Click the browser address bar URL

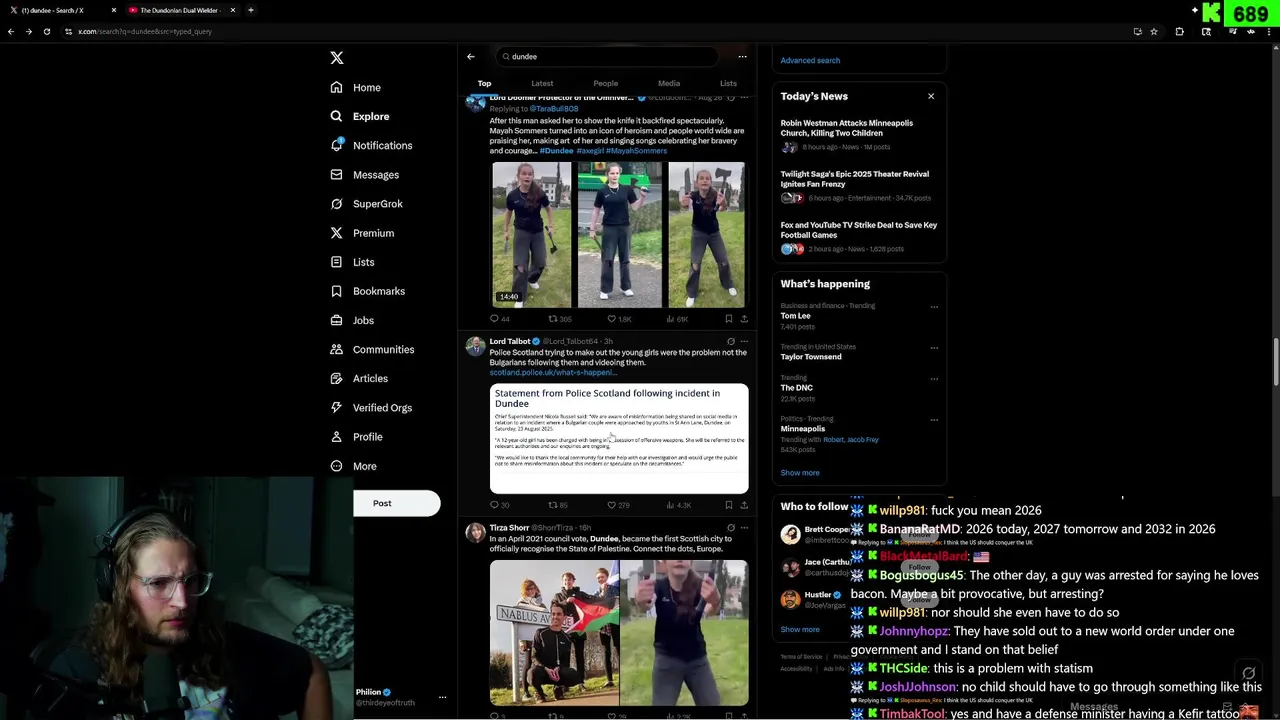point(145,31)
